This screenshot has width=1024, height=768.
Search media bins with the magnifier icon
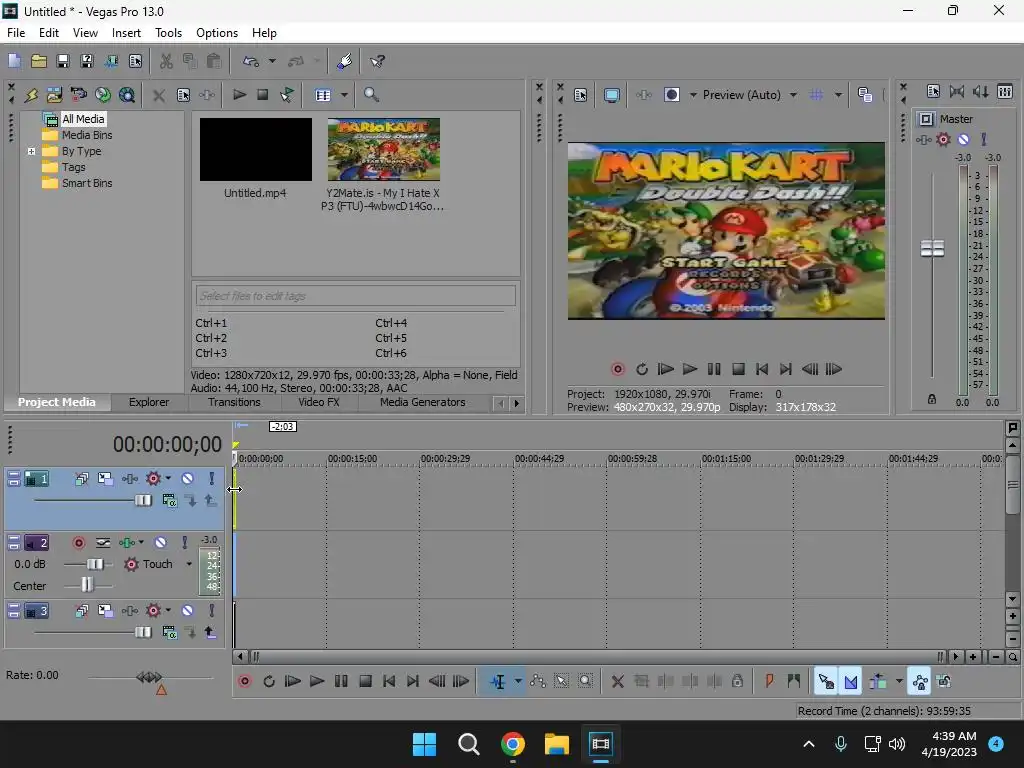pos(372,95)
